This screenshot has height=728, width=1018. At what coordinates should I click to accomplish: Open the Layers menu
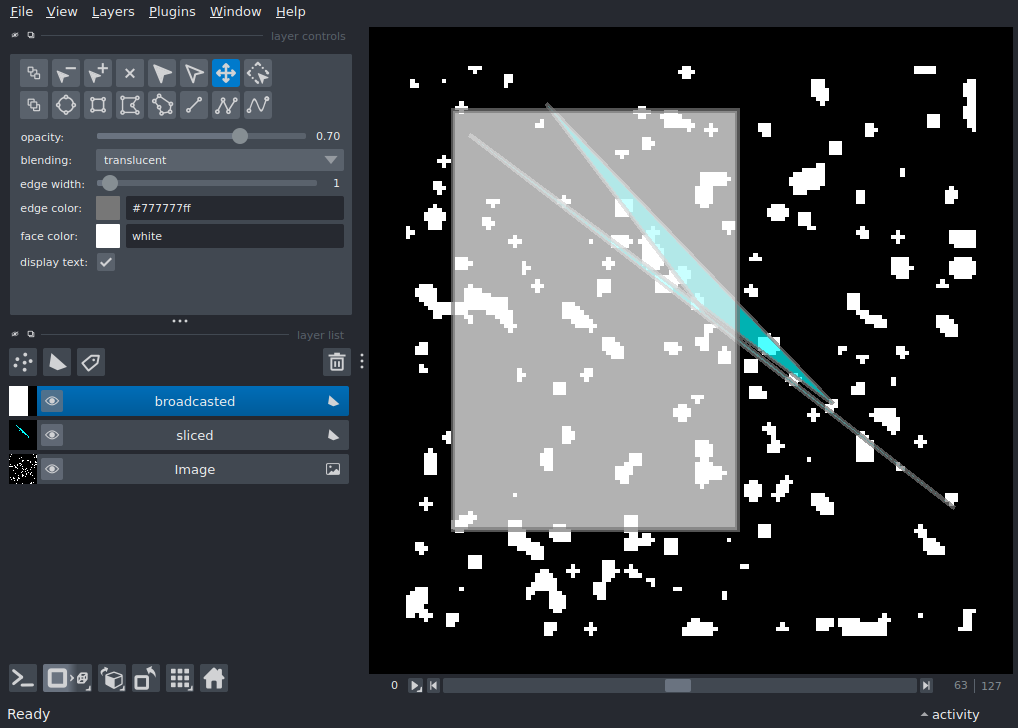(x=112, y=12)
